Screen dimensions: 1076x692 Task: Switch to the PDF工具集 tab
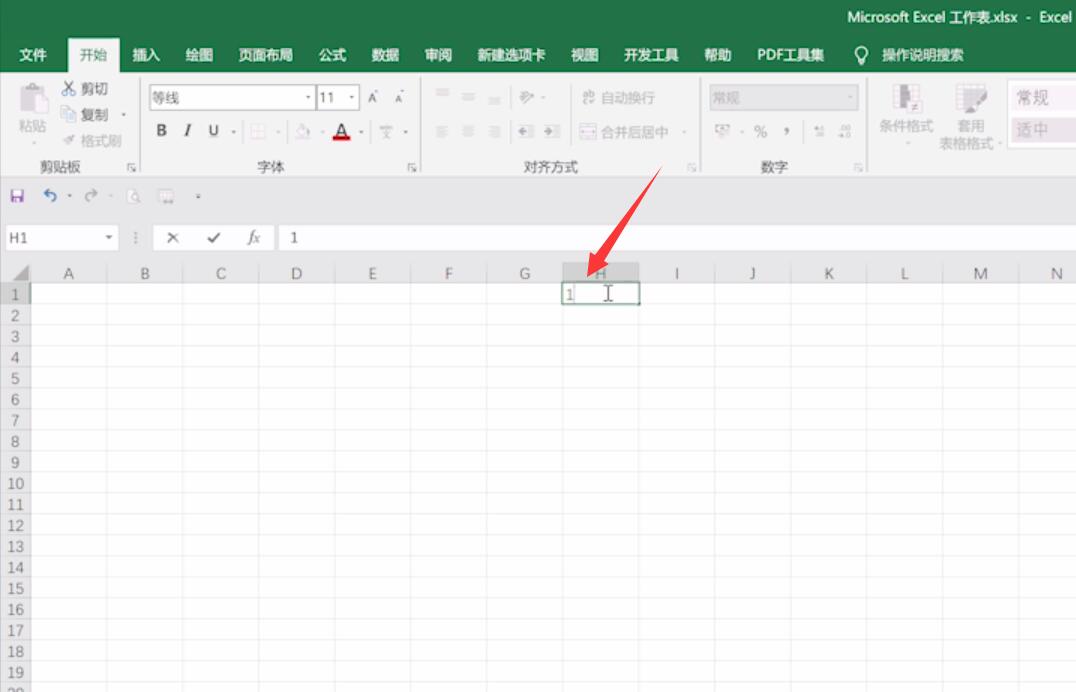point(791,55)
